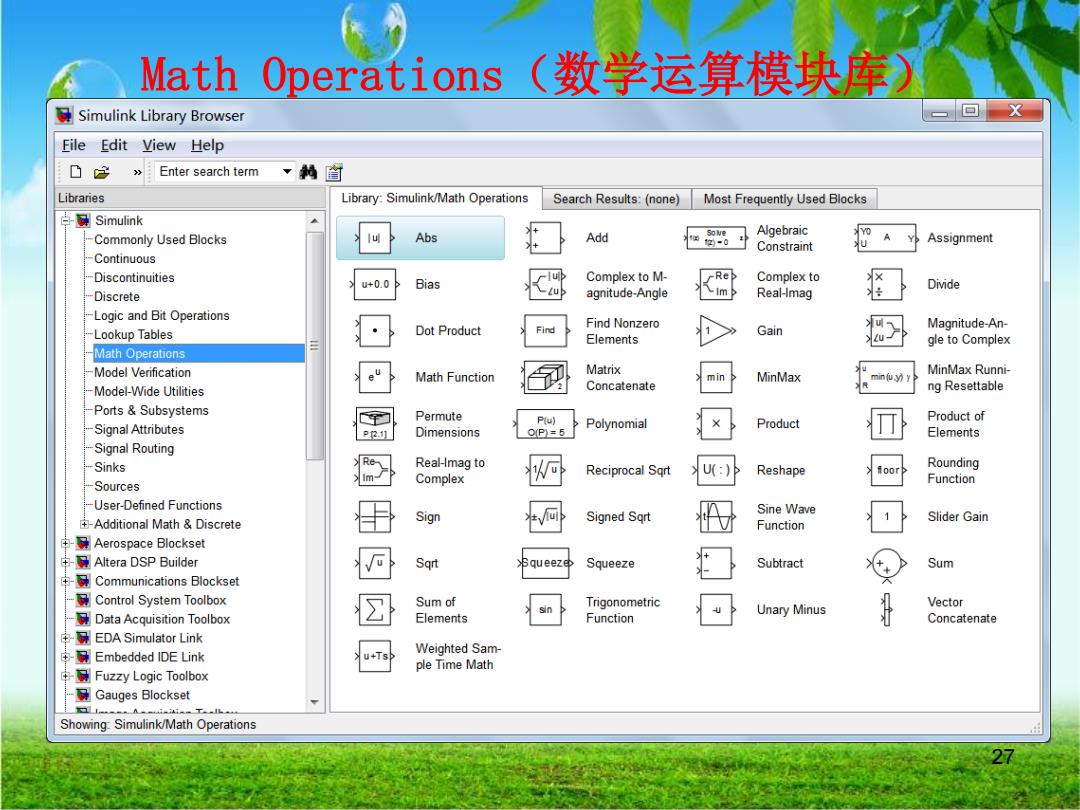Viewport: 1080px width, 810px height.
Task: Expand the Communications Blockset node
Action: (x=66, y=581)
